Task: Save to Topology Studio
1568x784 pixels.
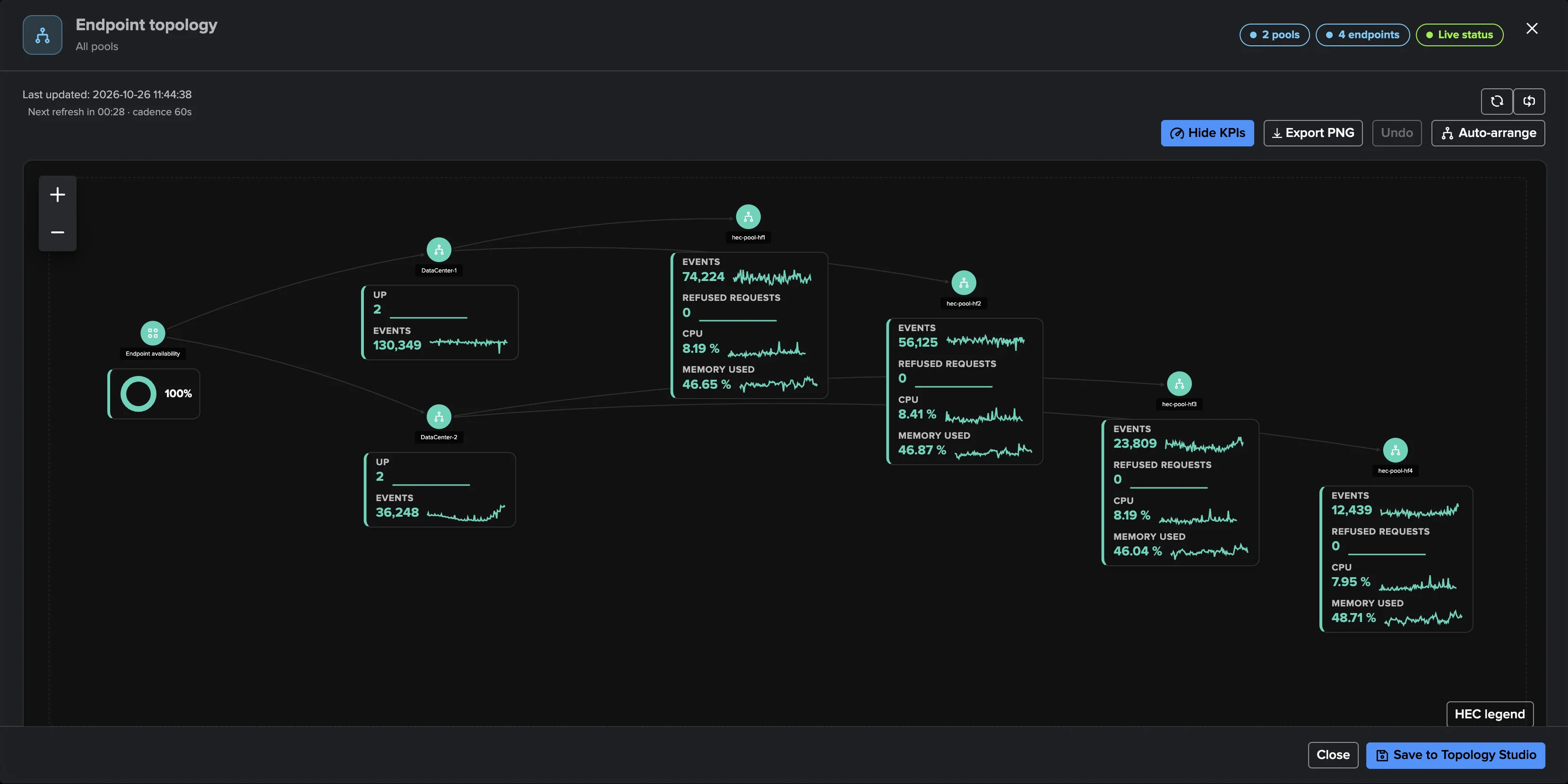Action: tap(1456, 755)
